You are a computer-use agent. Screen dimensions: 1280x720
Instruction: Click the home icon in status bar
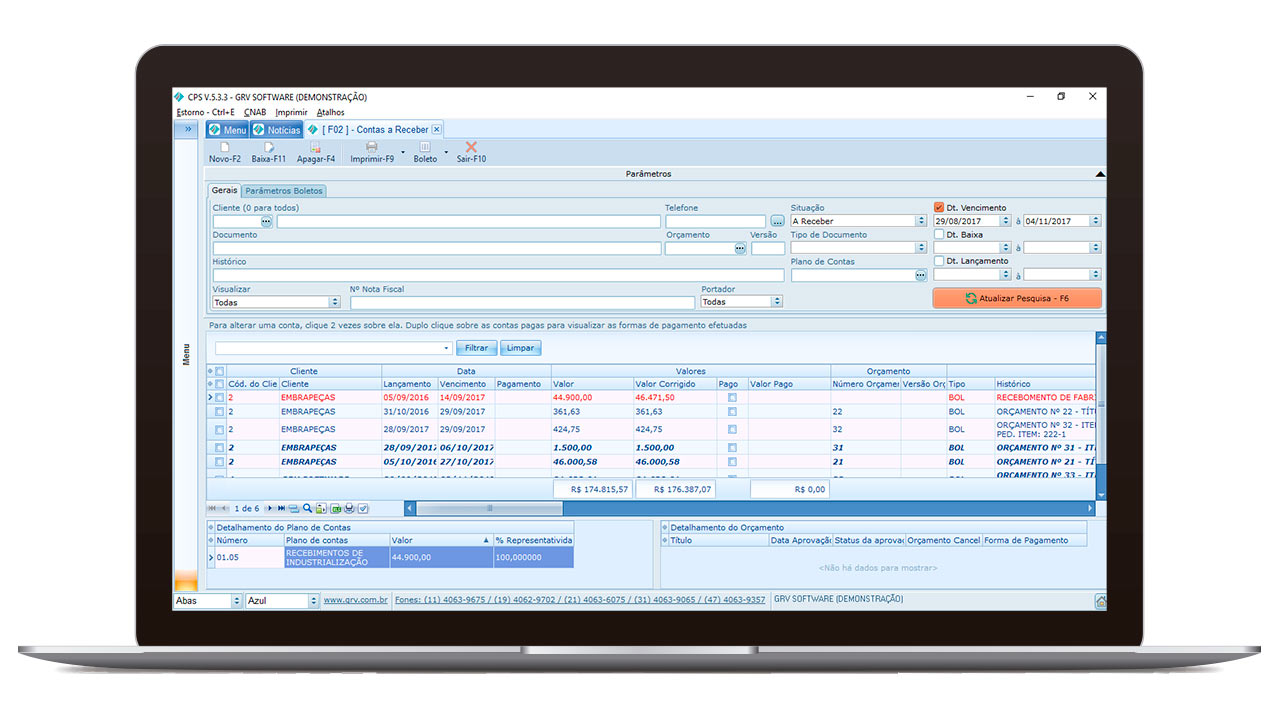pos(1100,601)
